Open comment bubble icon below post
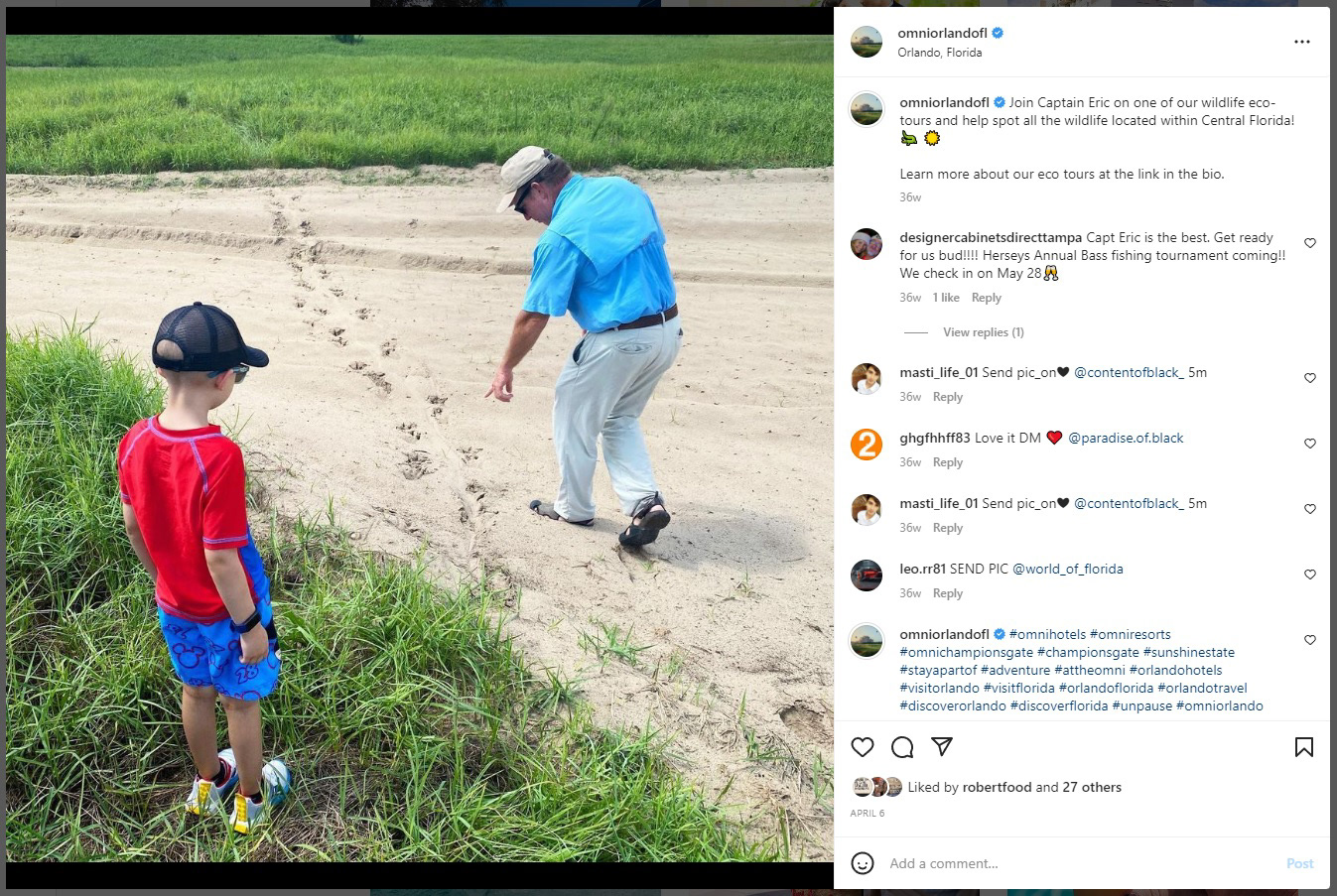Image resolution: width=1337 pixels, height=896 pixels. [902, 747]
